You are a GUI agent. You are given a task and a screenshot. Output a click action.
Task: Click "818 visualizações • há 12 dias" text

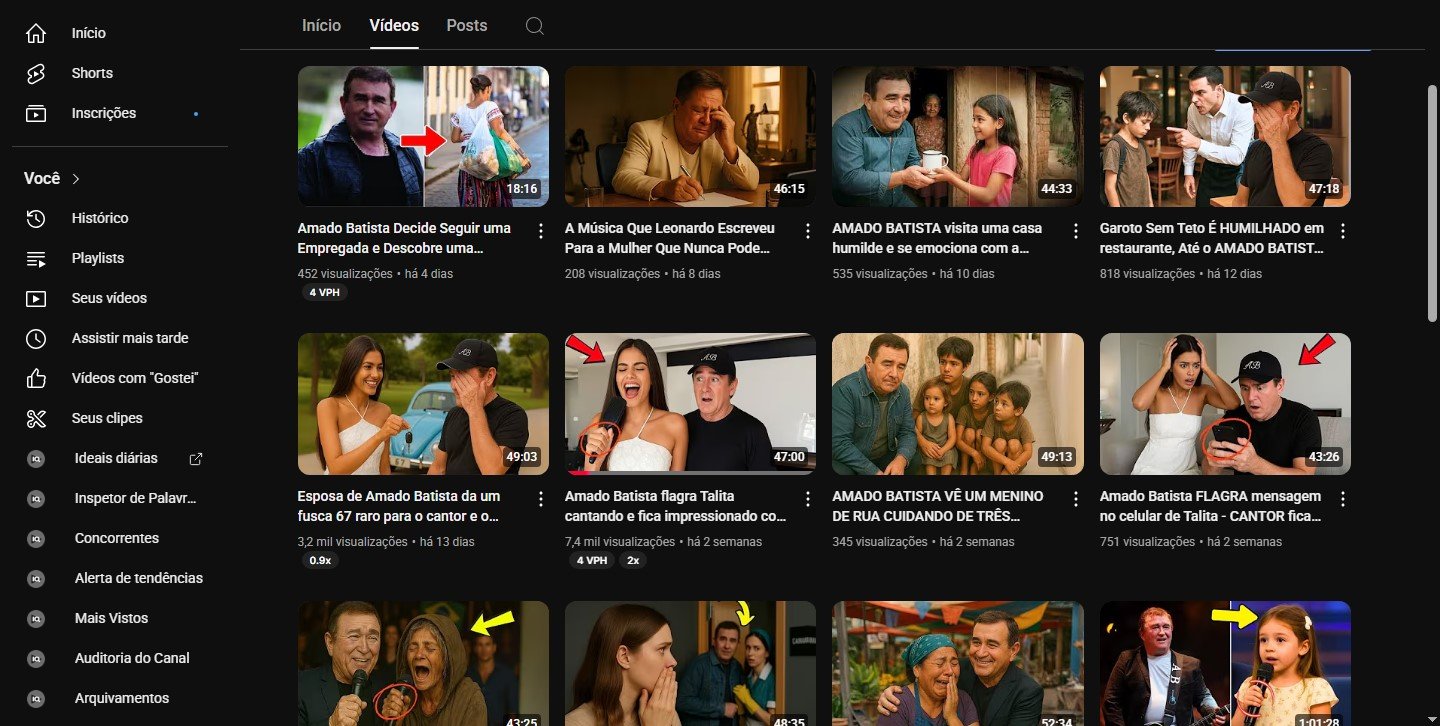pyautogui.click(x=1181, y=274)
